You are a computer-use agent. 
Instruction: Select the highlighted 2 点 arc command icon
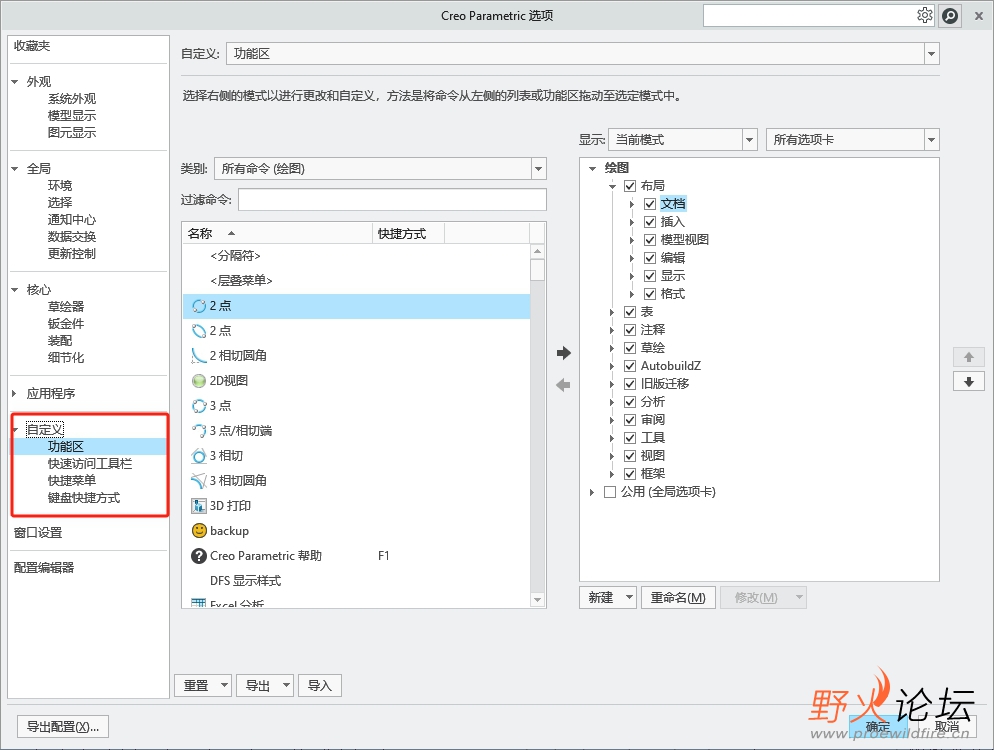coord(199,306)
